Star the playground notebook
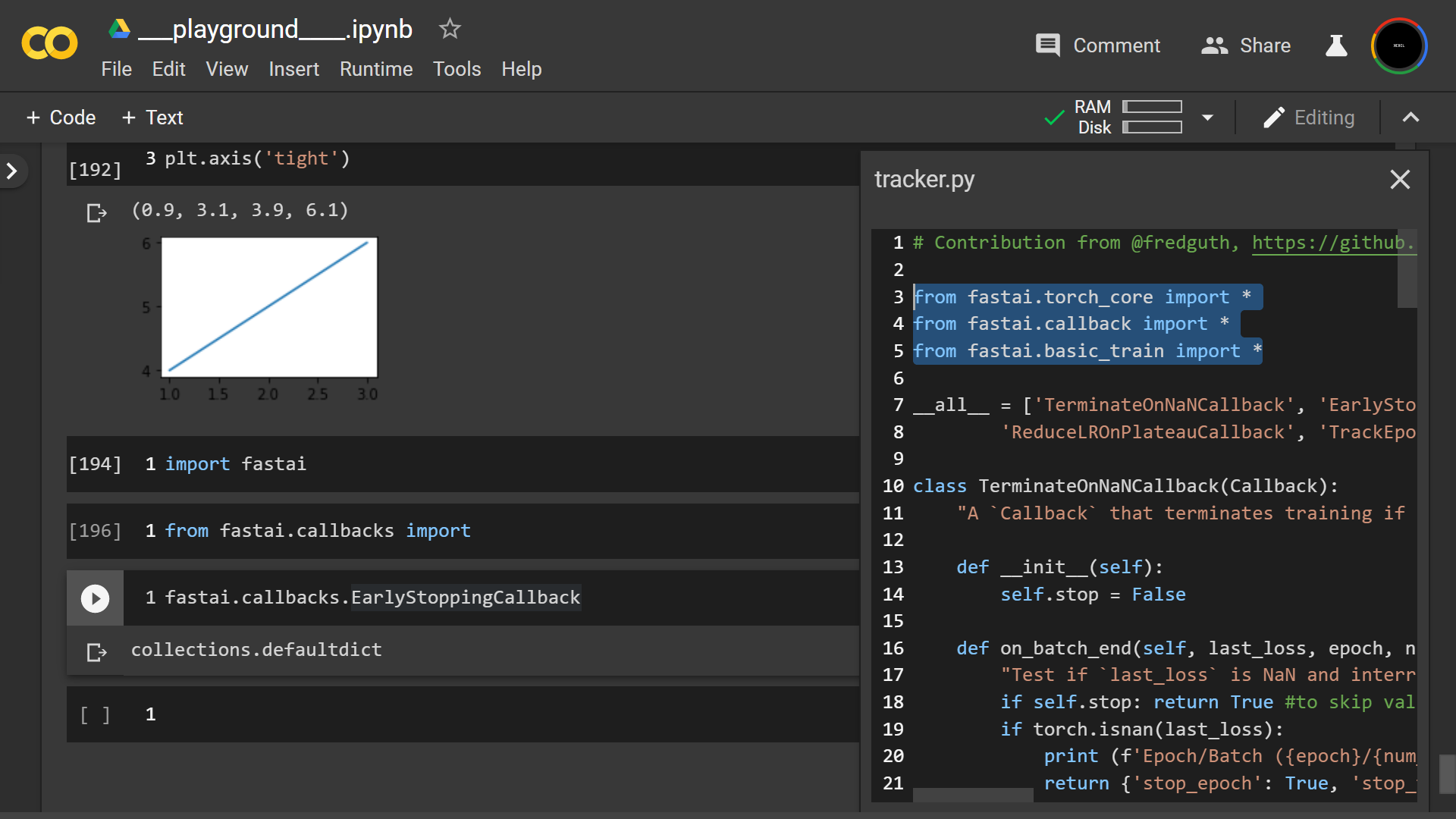Viewport: 1456px width, 819px height. coord(450,29)
